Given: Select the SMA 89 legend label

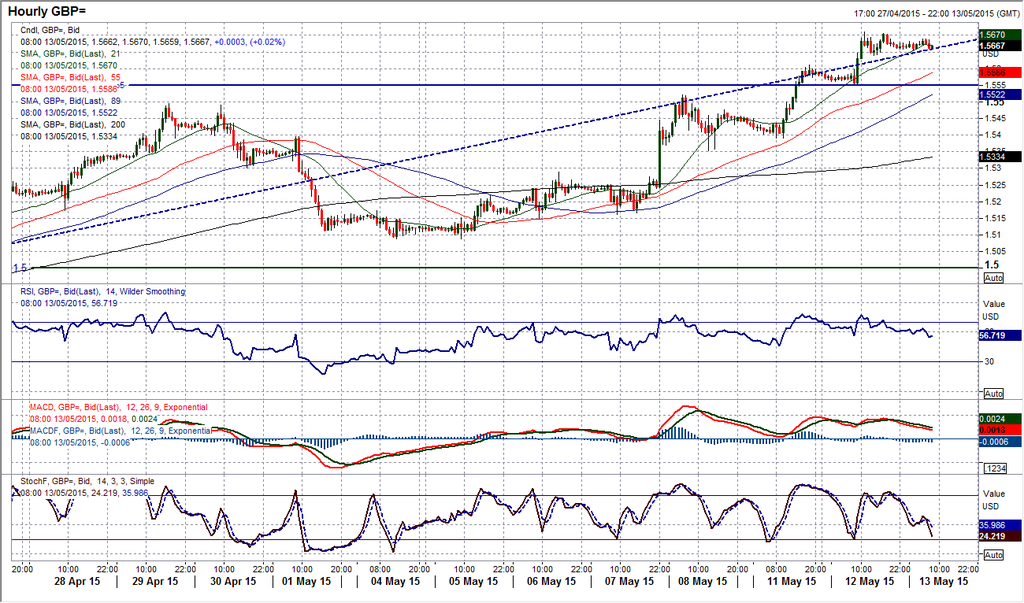Looking at the screenshot, I should (70, 101).
